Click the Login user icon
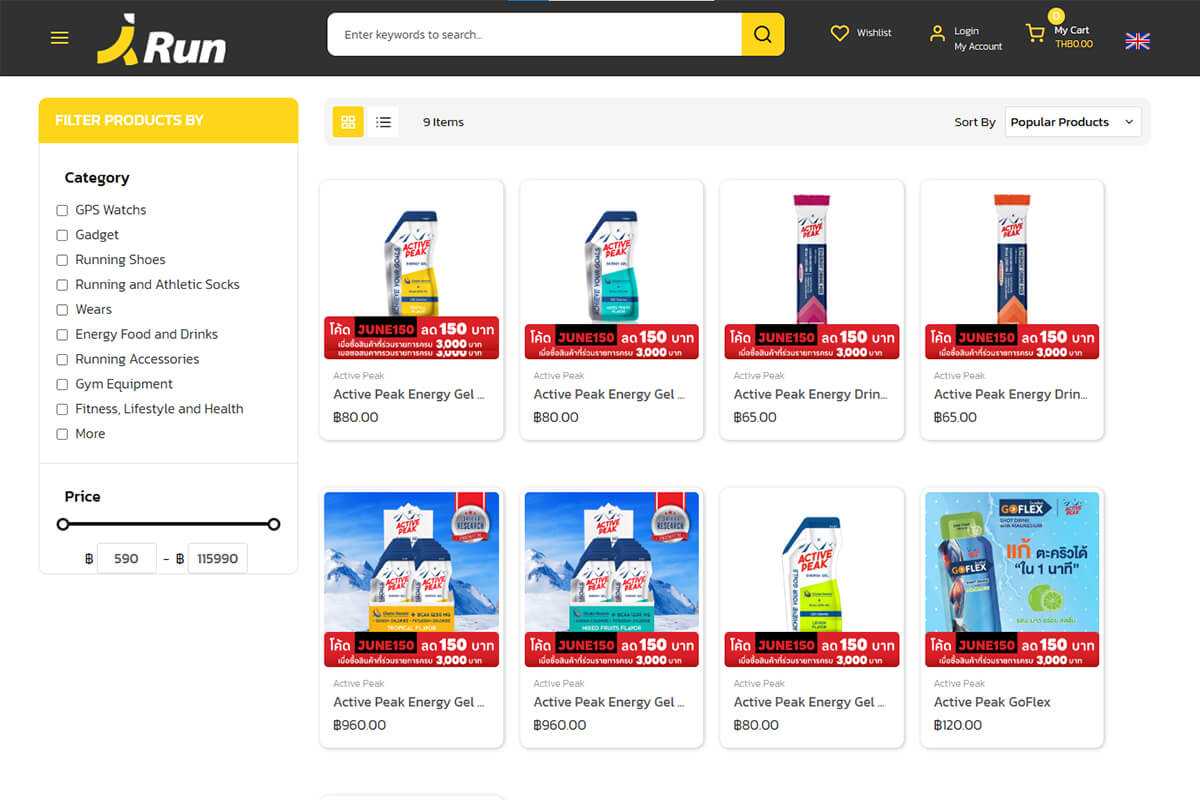 coord(937,33)
